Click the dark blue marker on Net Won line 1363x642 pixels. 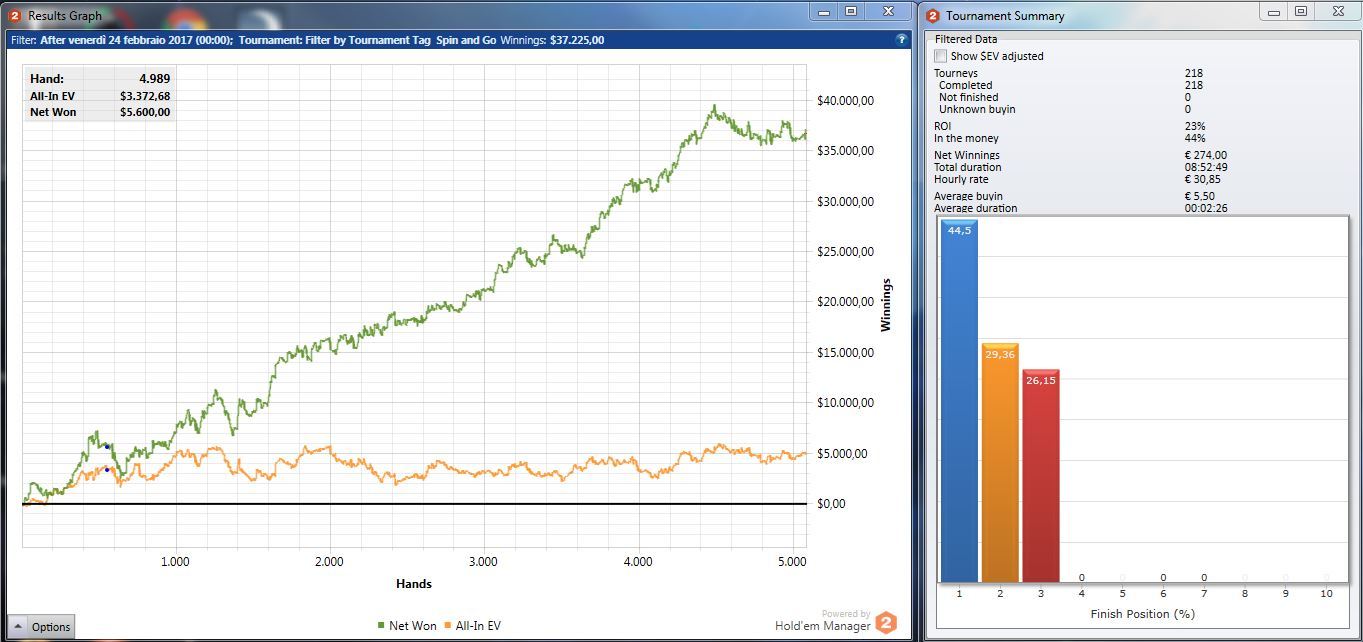[x=107, y=446]
